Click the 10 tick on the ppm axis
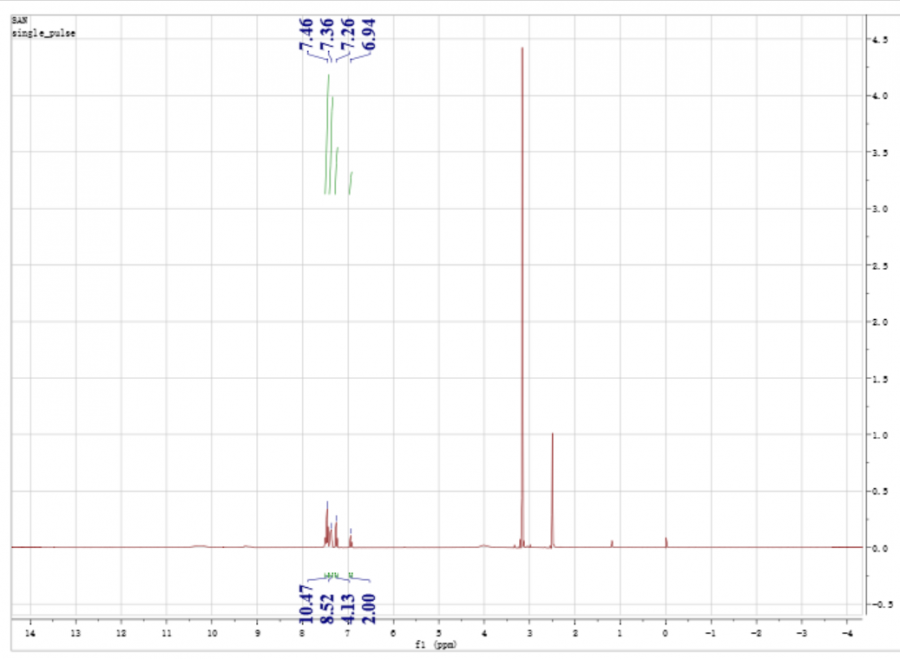The width and height of the screenshot is (900, 659). (x=212, y=633)
